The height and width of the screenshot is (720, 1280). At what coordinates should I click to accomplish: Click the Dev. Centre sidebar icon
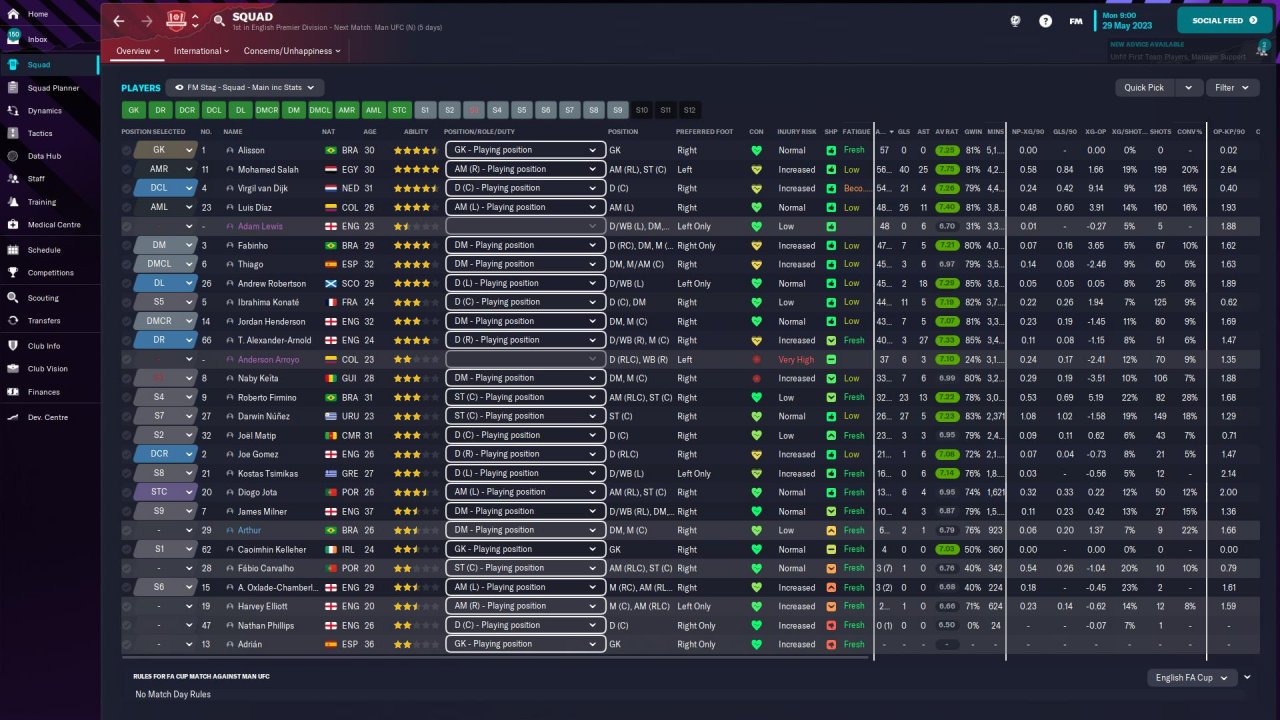click(14, 417)
